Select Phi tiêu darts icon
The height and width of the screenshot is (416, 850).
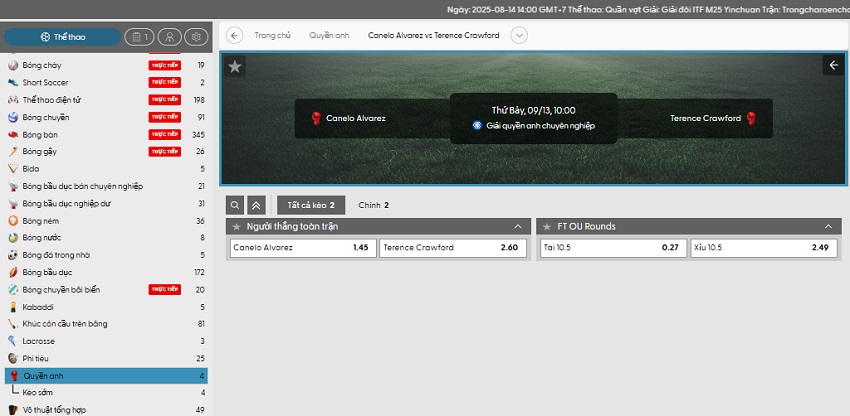[x=13, y=359]
